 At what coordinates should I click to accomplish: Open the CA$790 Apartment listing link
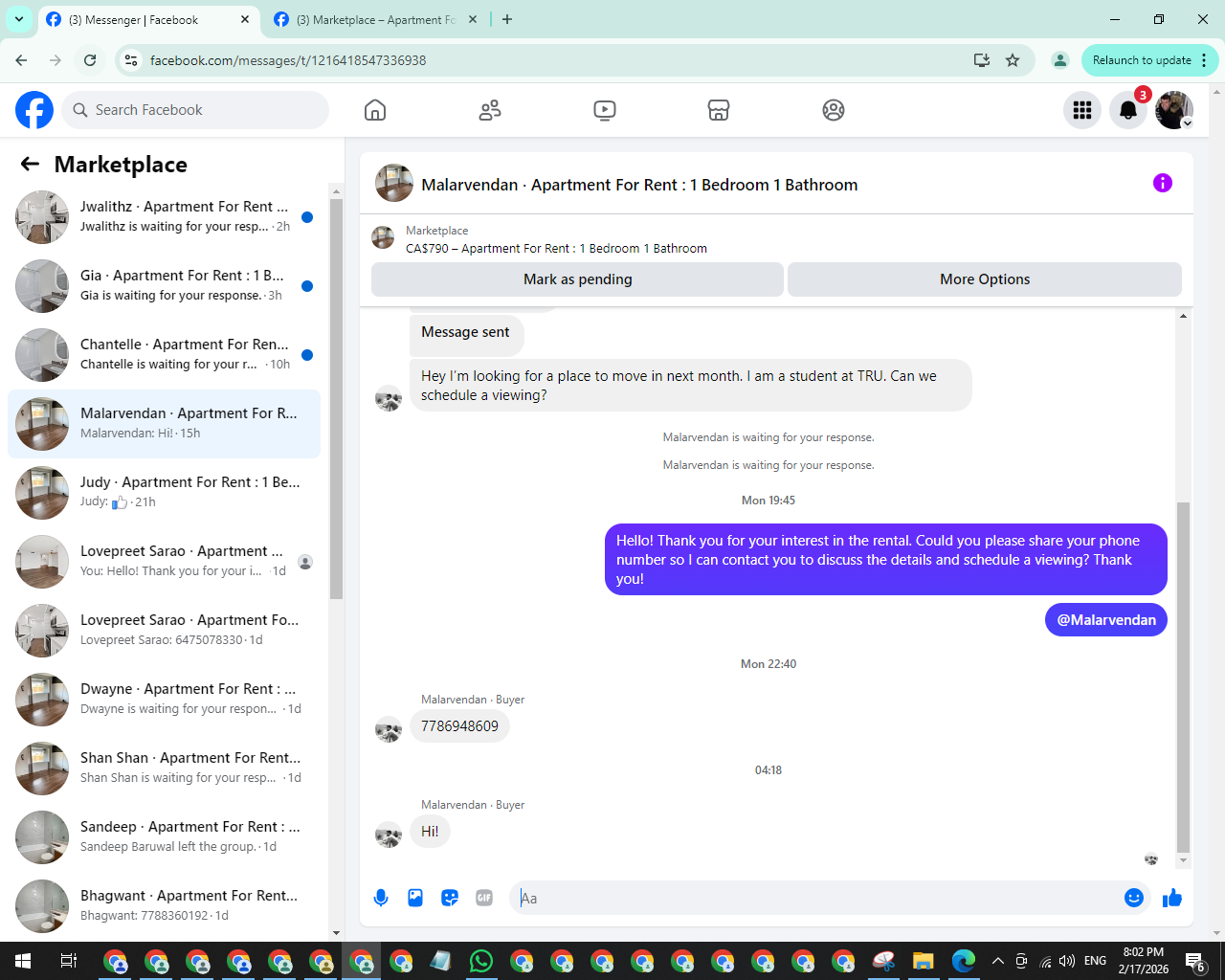tap(556, 248)
